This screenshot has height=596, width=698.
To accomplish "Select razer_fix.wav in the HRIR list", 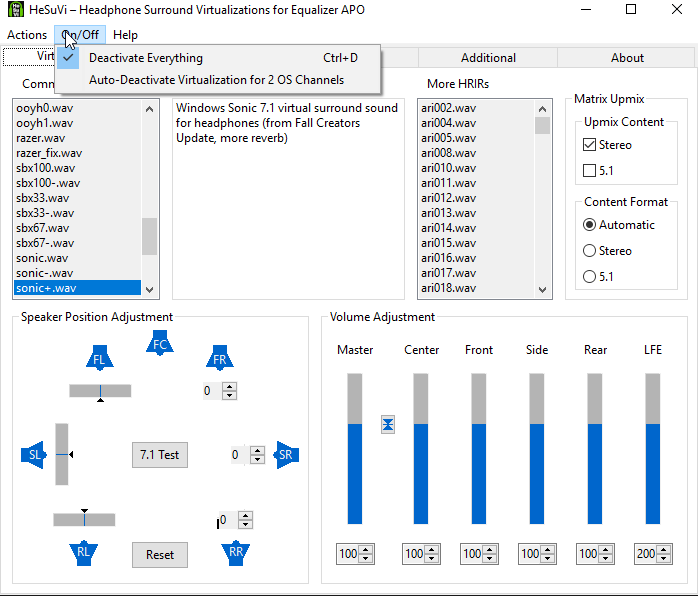I will pyautogui.click(x=77, y=153).
